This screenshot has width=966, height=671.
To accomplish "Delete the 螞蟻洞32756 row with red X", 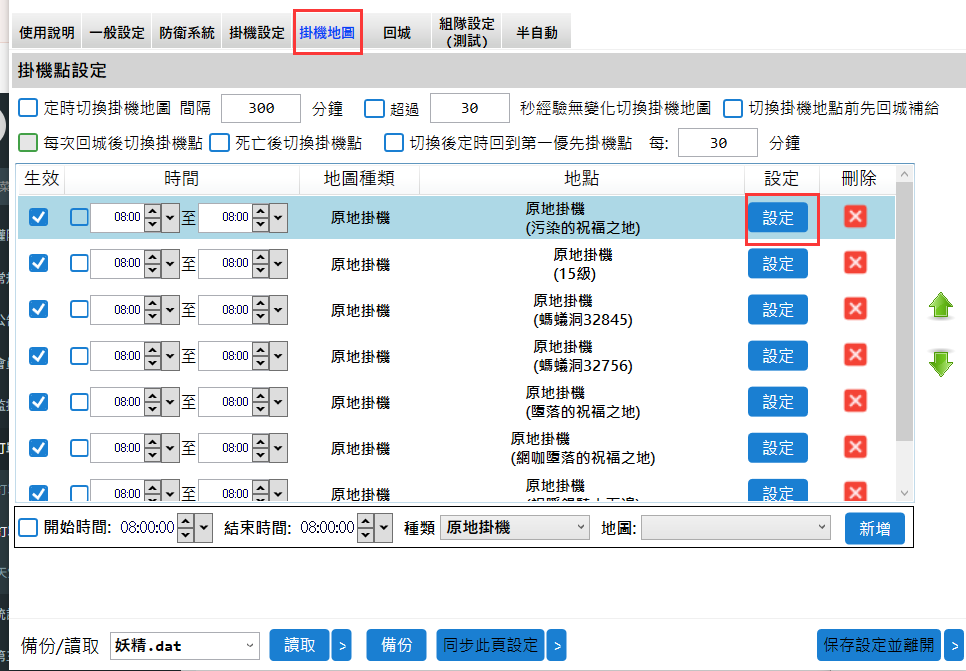I will pos(855,356).
